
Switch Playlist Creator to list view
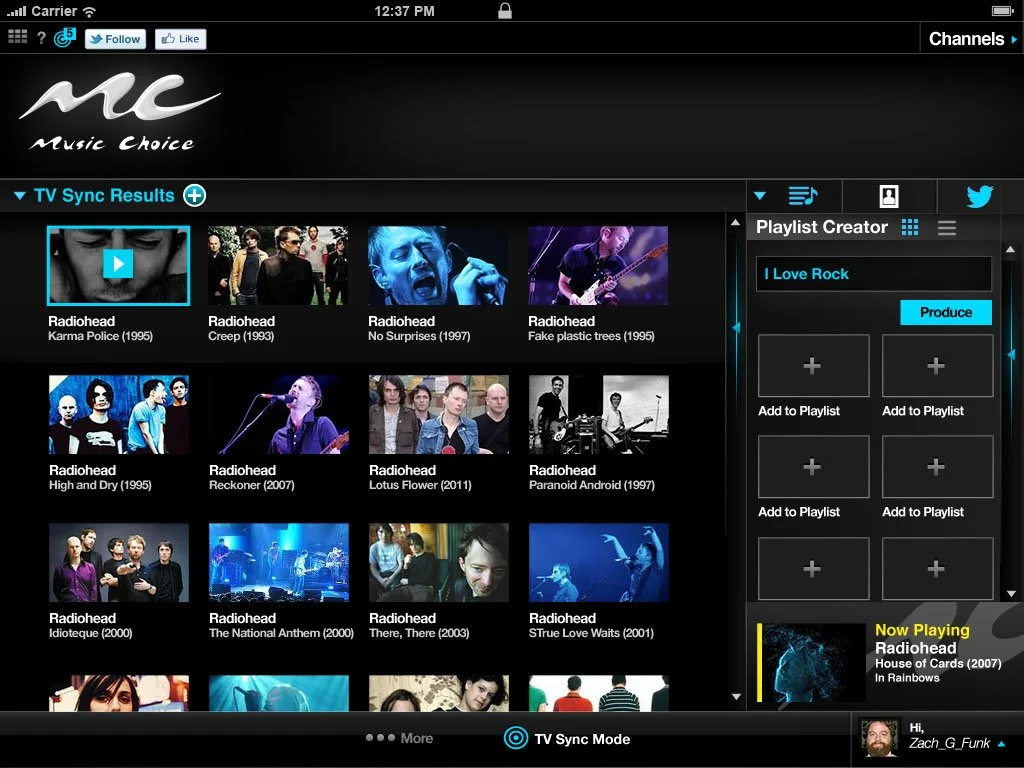point(947,228)
